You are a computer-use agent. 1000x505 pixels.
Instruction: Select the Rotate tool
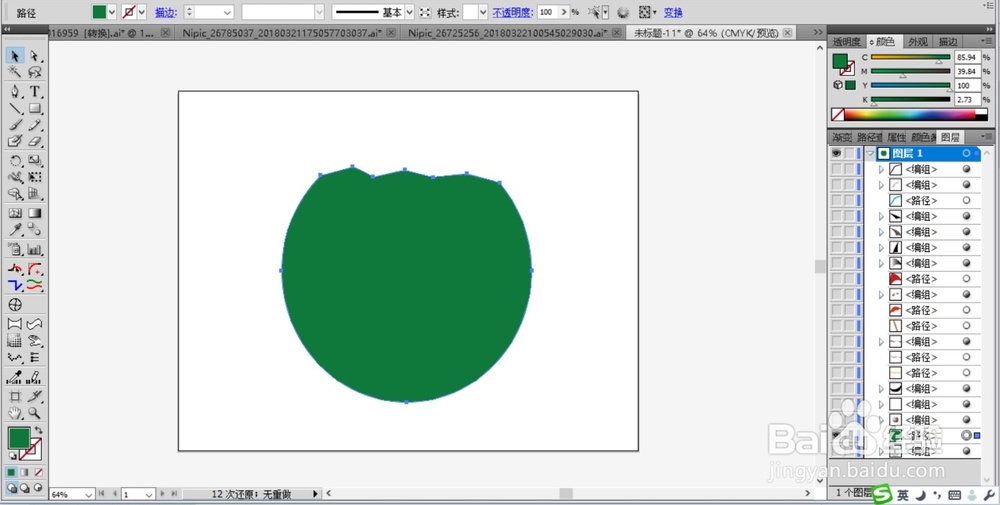click(x=15, y=161)
